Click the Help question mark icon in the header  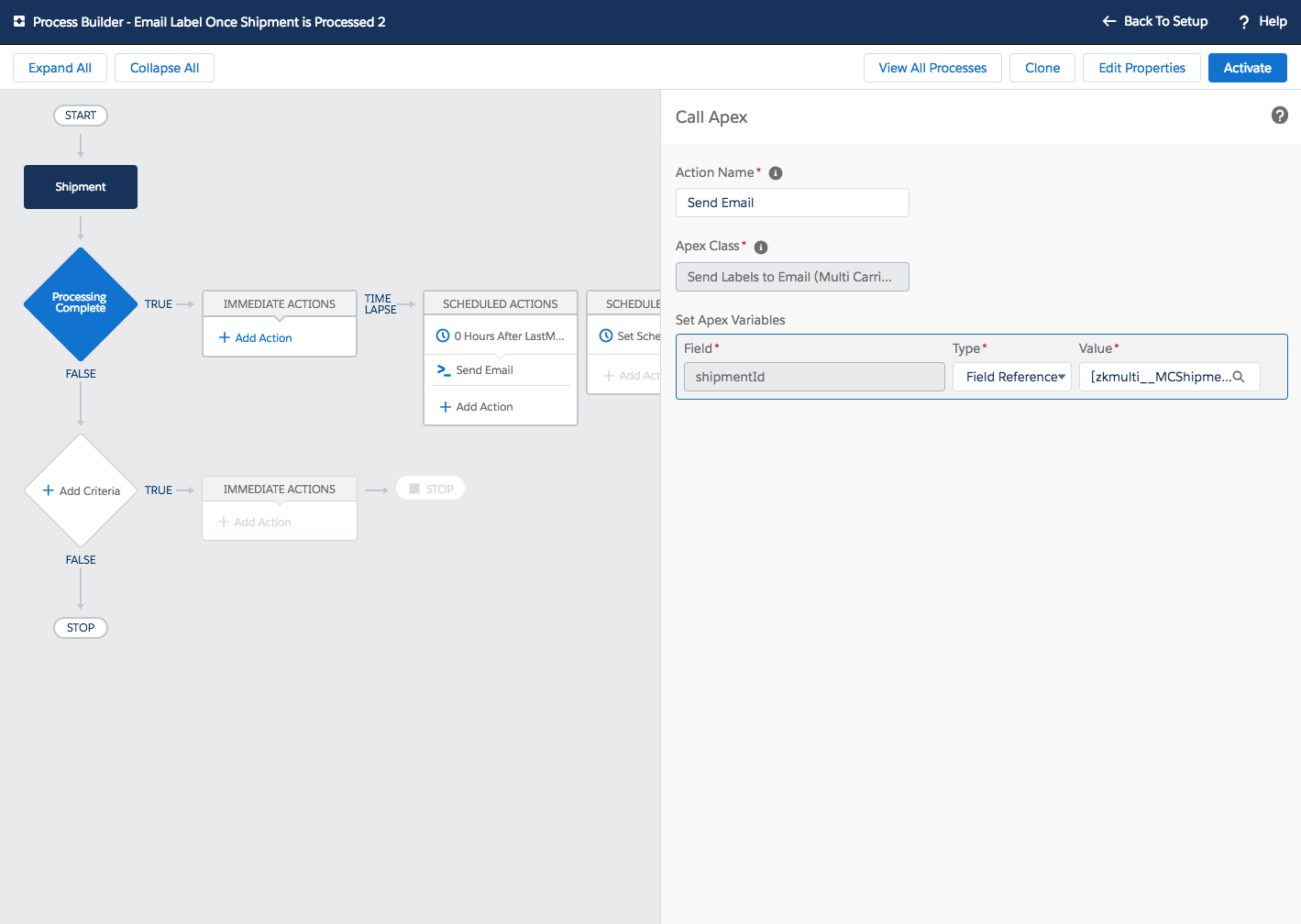point(1244,22)
